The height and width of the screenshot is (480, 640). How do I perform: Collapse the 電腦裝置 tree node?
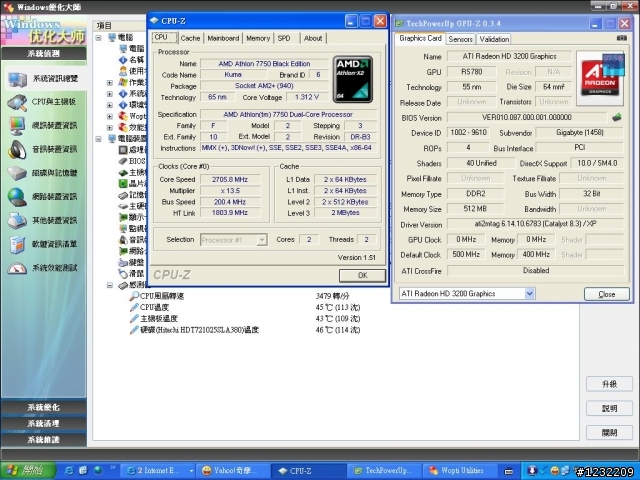coord(98,139)
